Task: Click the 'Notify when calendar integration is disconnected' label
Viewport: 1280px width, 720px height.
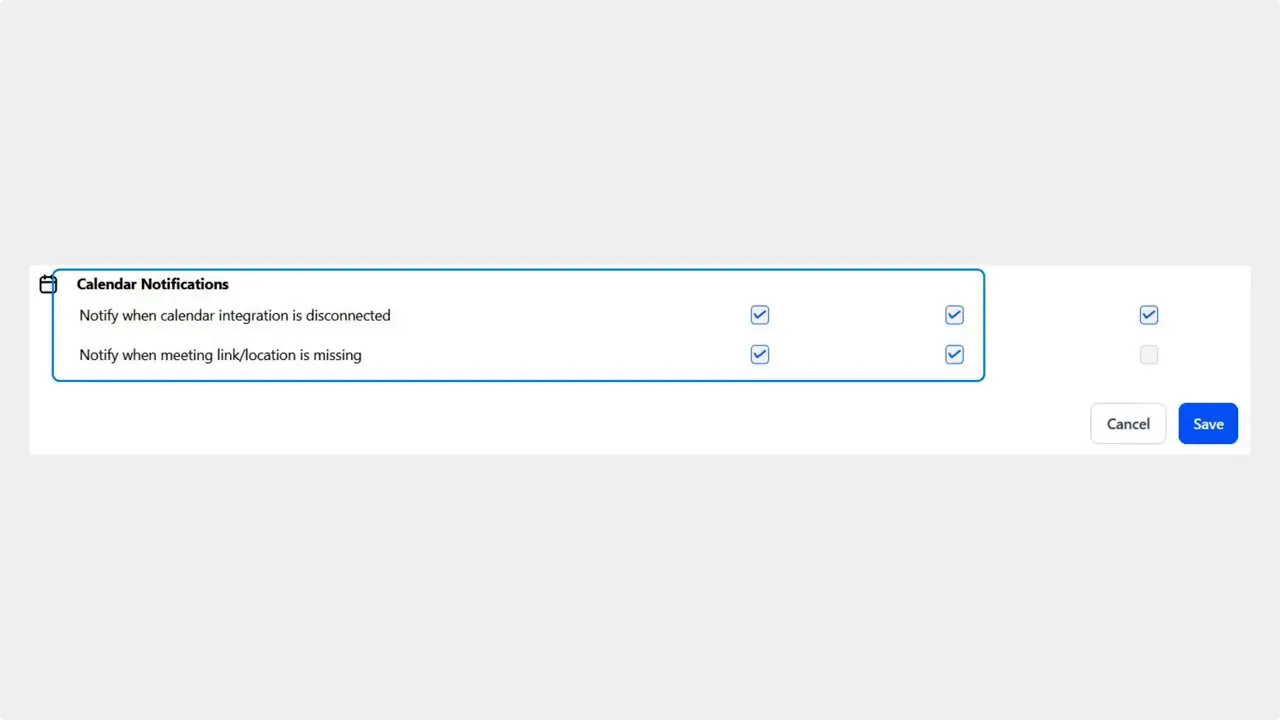Action: [x=234, y=315]
